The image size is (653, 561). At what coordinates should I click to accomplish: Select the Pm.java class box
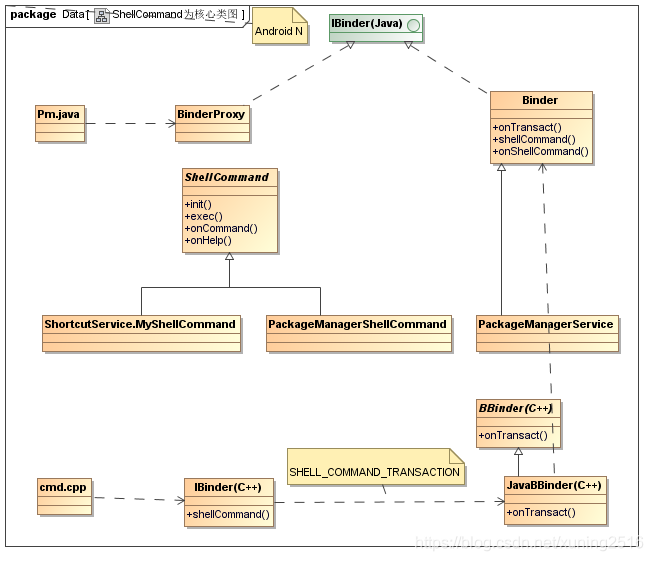point(60,124)
